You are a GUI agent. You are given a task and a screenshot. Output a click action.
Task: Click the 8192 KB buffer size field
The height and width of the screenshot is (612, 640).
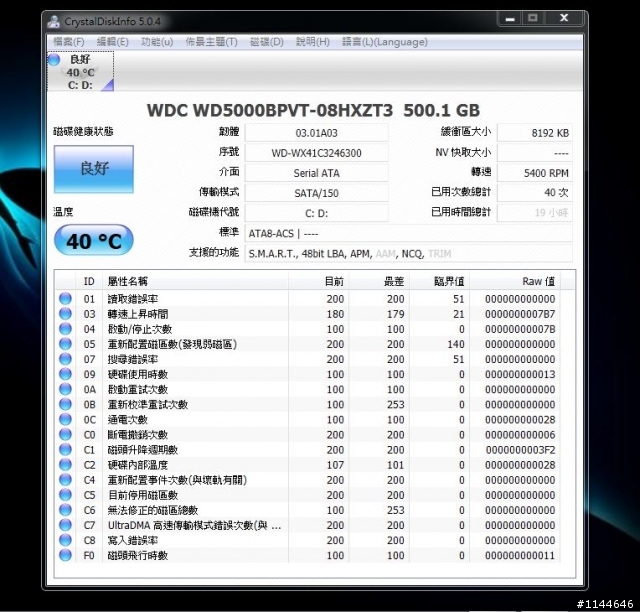click(x=535, y=133)
